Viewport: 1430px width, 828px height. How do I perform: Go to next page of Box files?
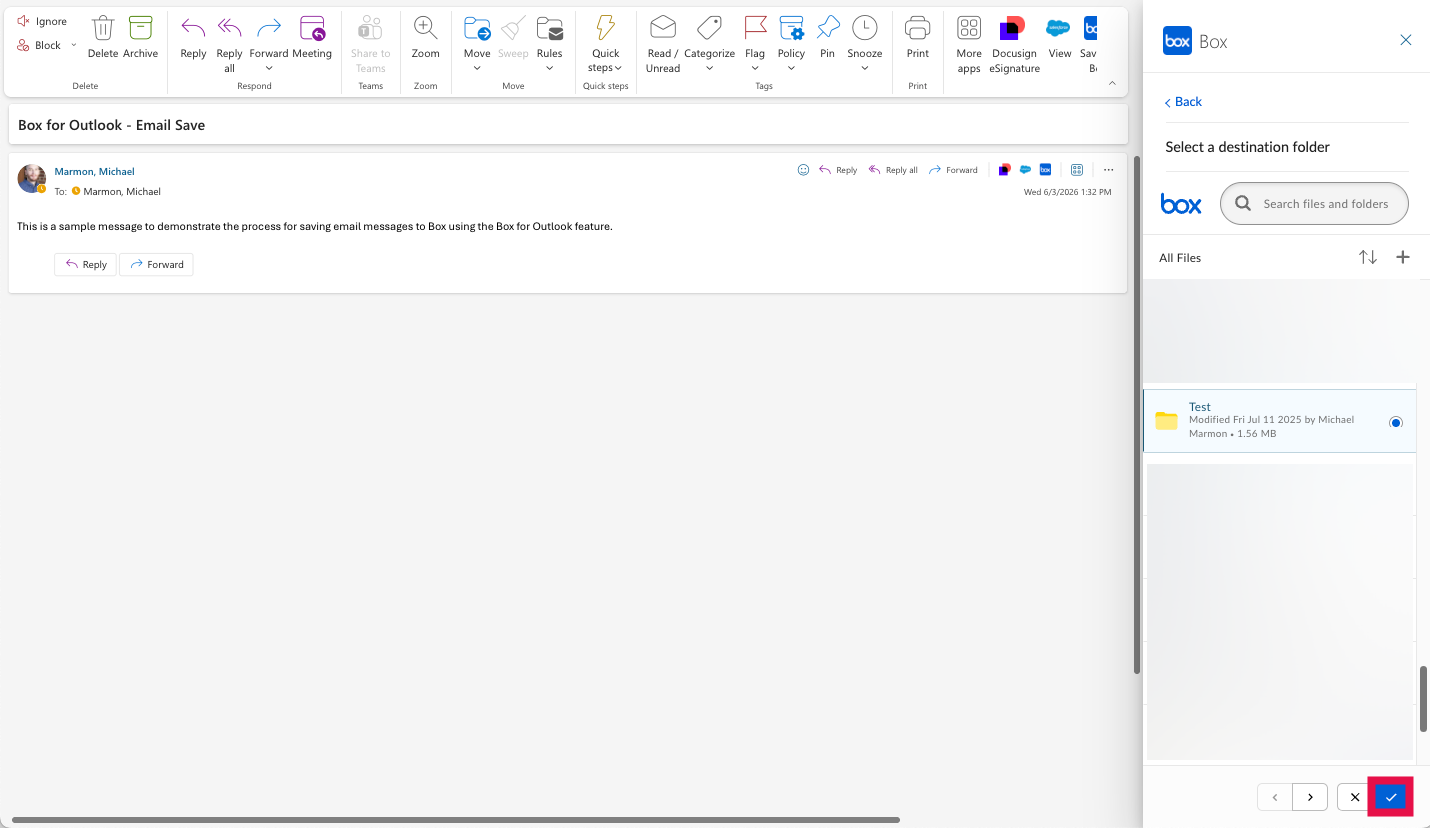(1310, 797)
